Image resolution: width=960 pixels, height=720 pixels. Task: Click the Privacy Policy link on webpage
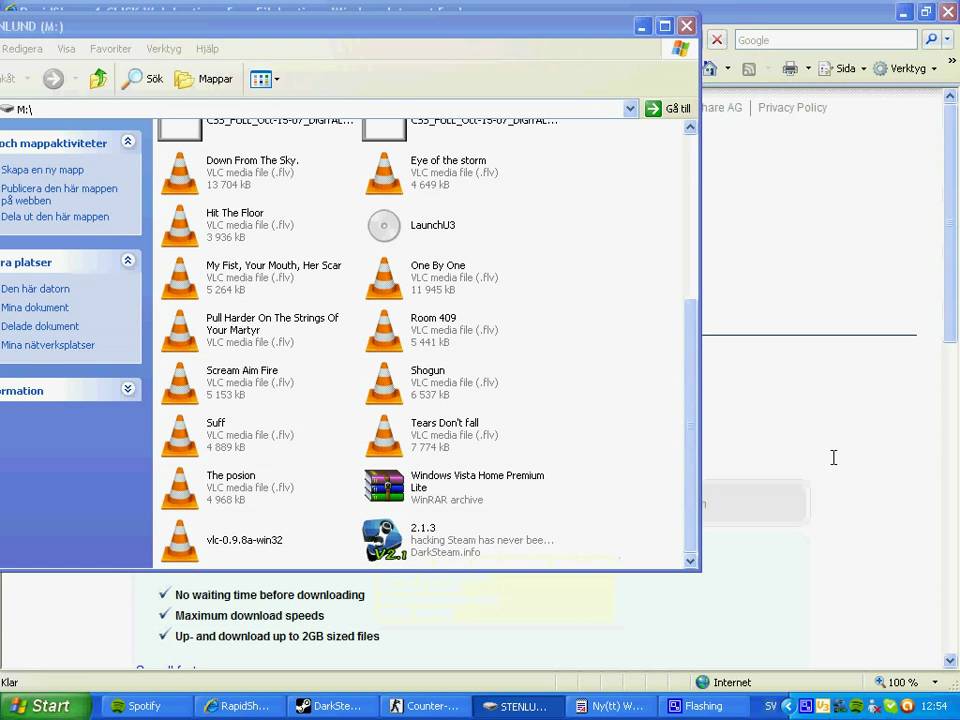tap(792, 108)
